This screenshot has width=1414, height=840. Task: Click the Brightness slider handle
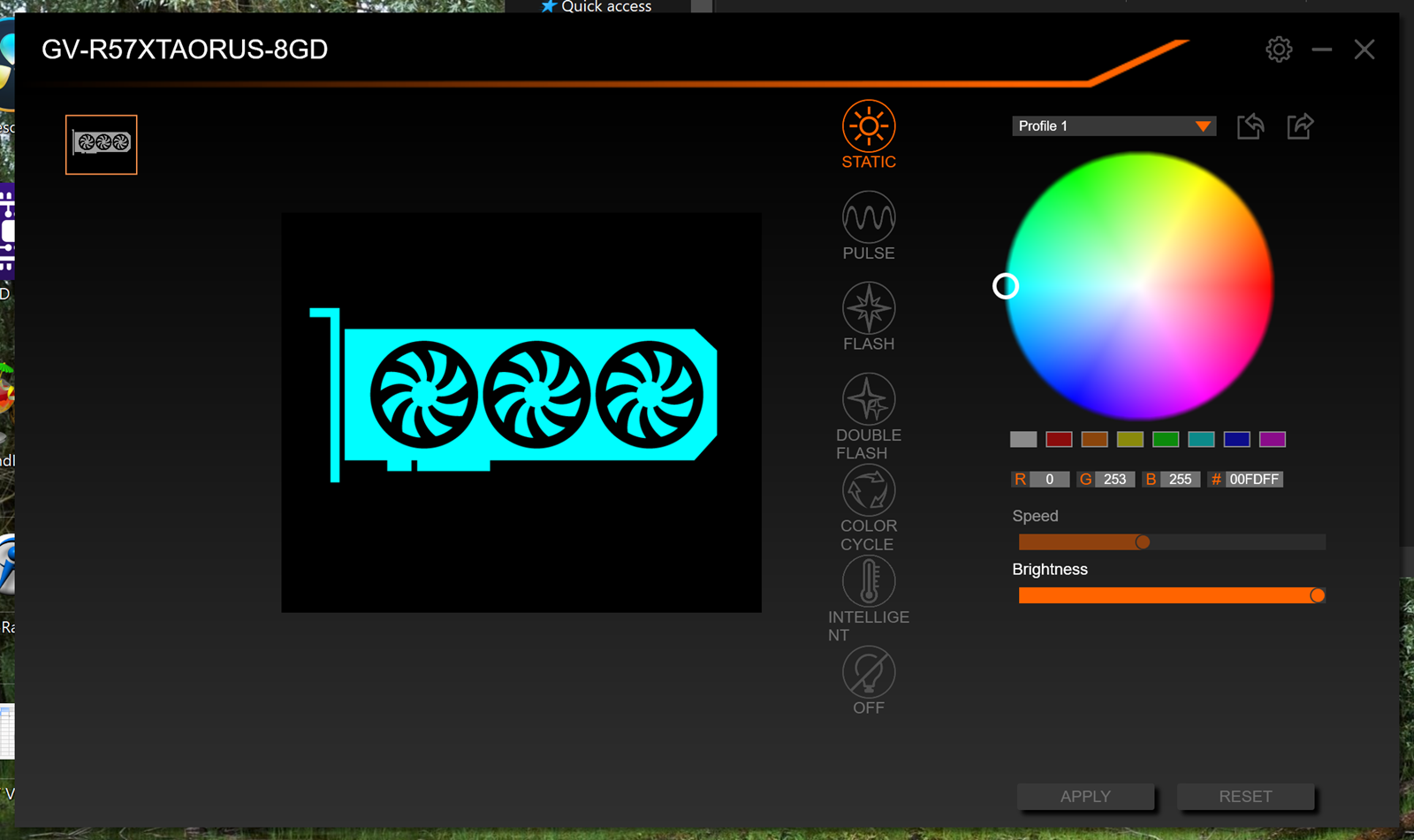click(1318, 595)
